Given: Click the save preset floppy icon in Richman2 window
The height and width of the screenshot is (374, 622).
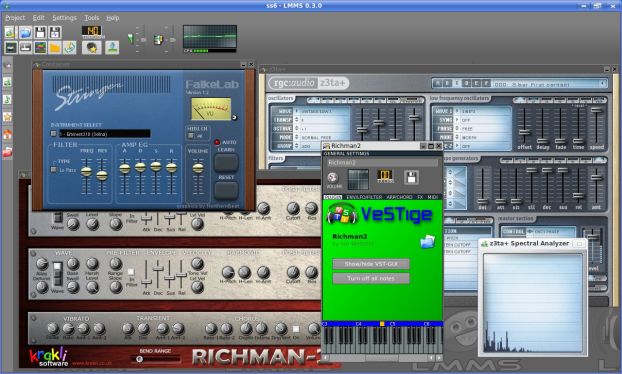Looking at the screenshot, I should [x=411, y=177].
